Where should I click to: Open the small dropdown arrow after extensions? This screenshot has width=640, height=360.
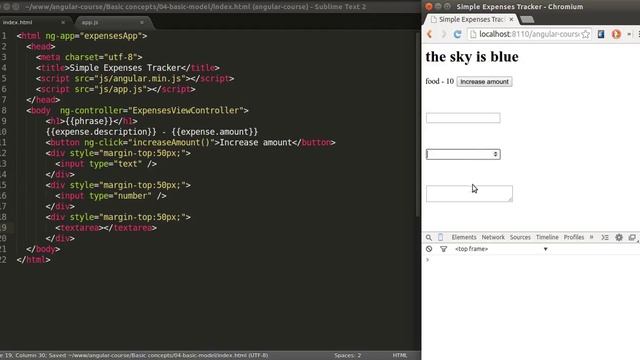(x=629, y=34)
